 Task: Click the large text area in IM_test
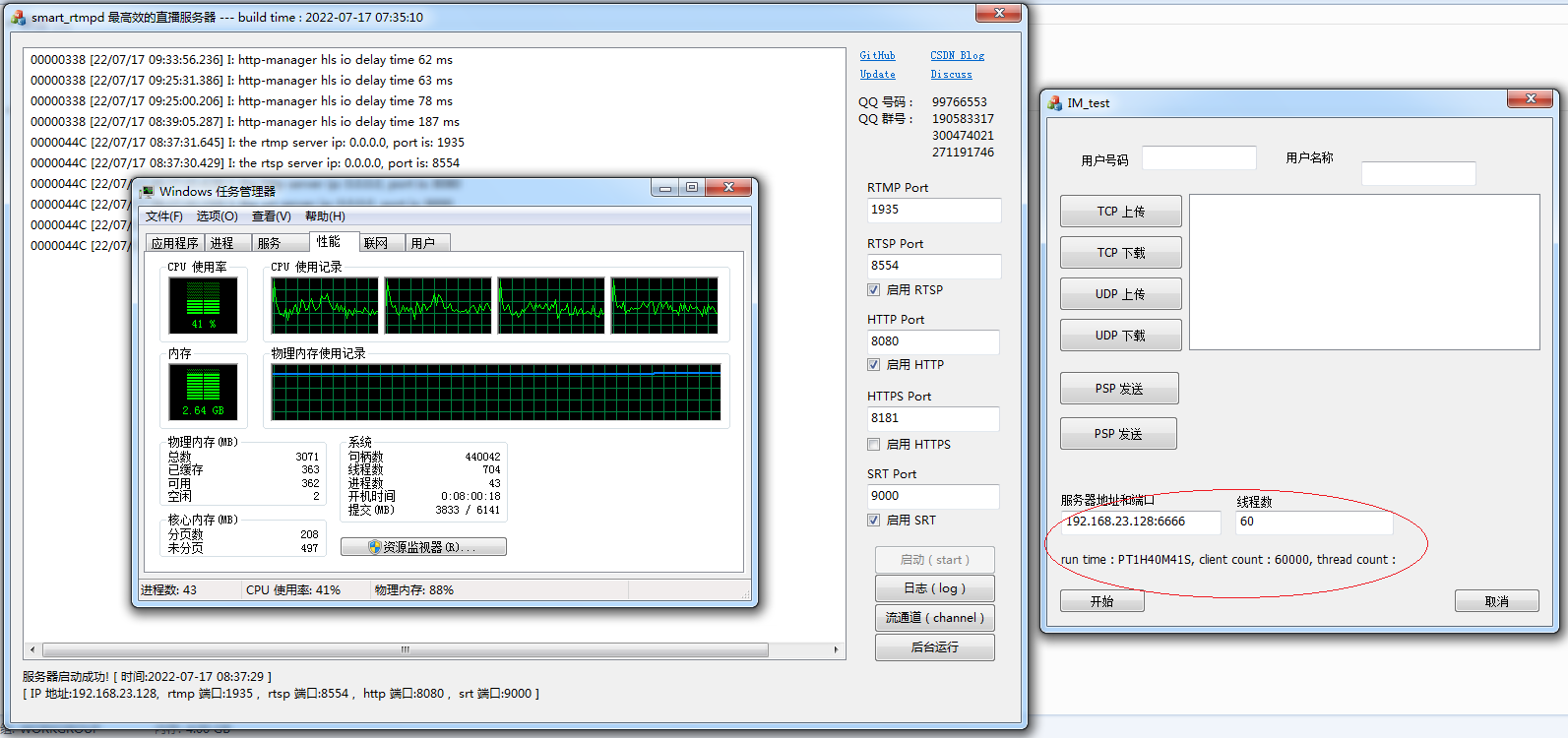click(1364, 272)
